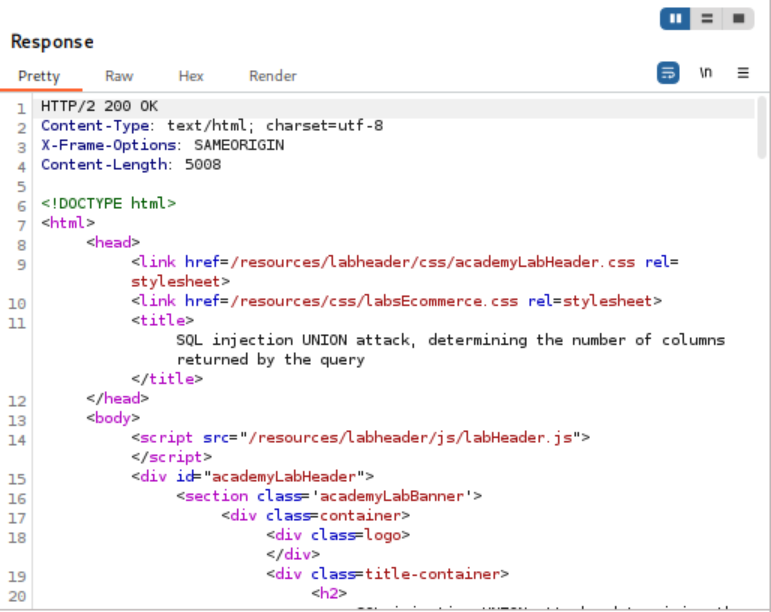Open the Raw response tab
This screenshot has height=612, width=771.
click(119, 76)
